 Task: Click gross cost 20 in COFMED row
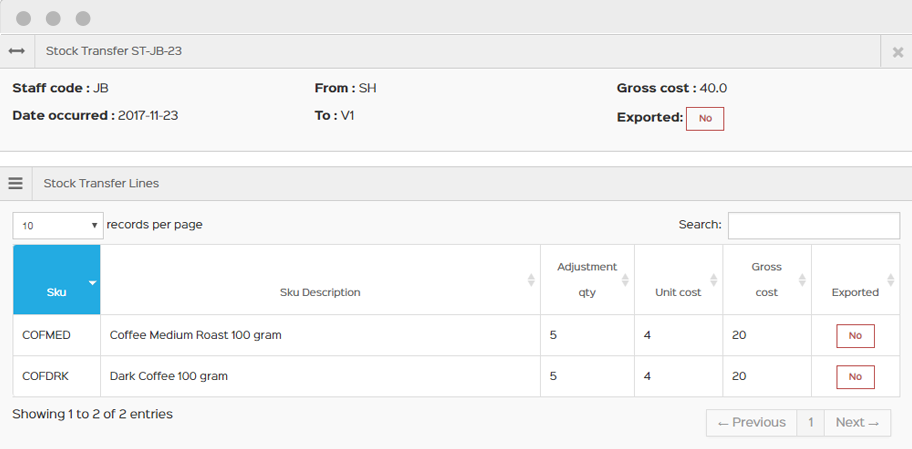click(x=739, y=335)
